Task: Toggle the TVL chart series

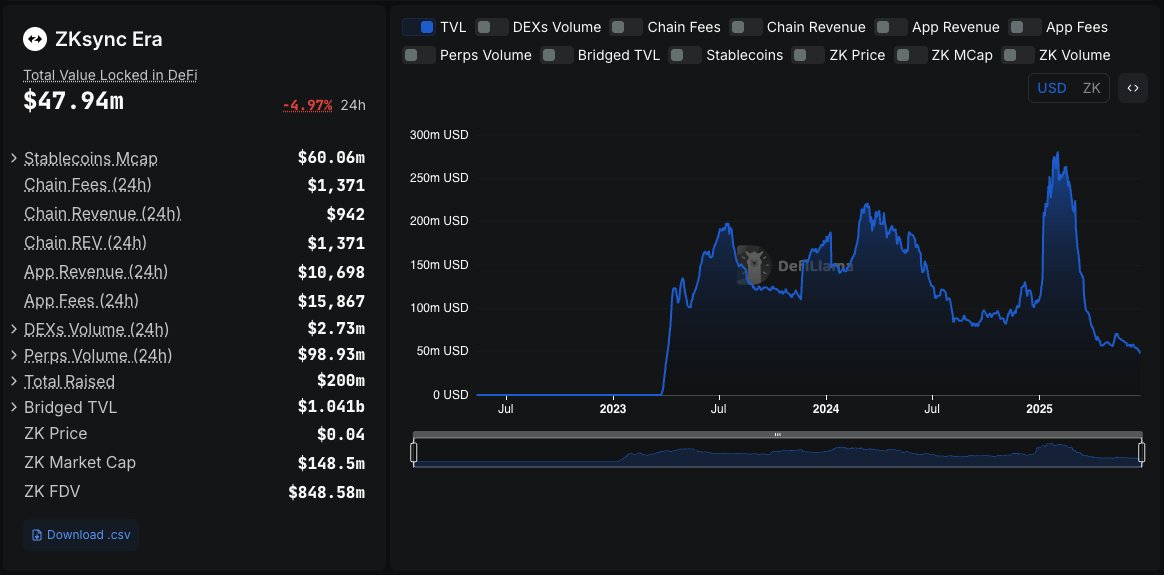Action: (419, 27)
